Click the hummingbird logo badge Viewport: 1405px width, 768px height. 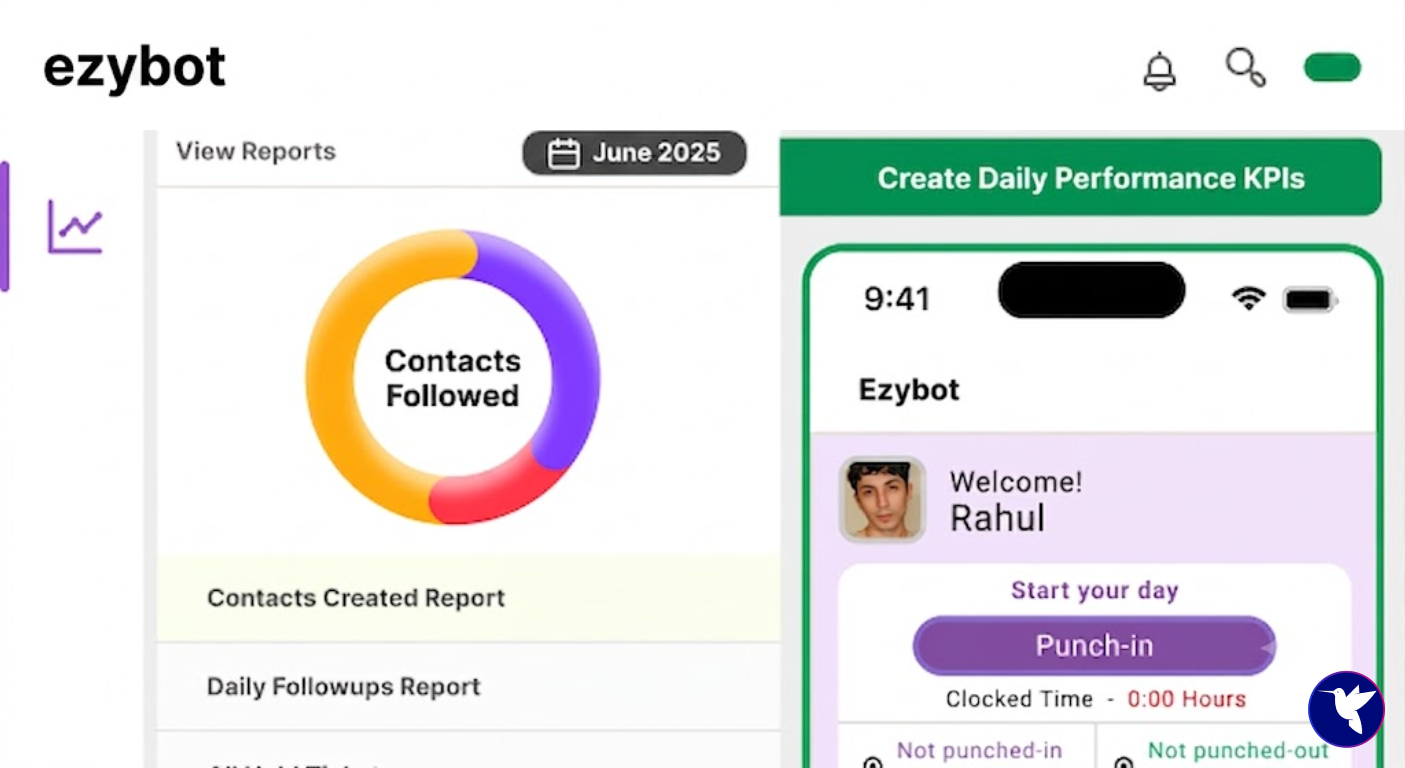pyautogui.click(x=1346, y=709)
